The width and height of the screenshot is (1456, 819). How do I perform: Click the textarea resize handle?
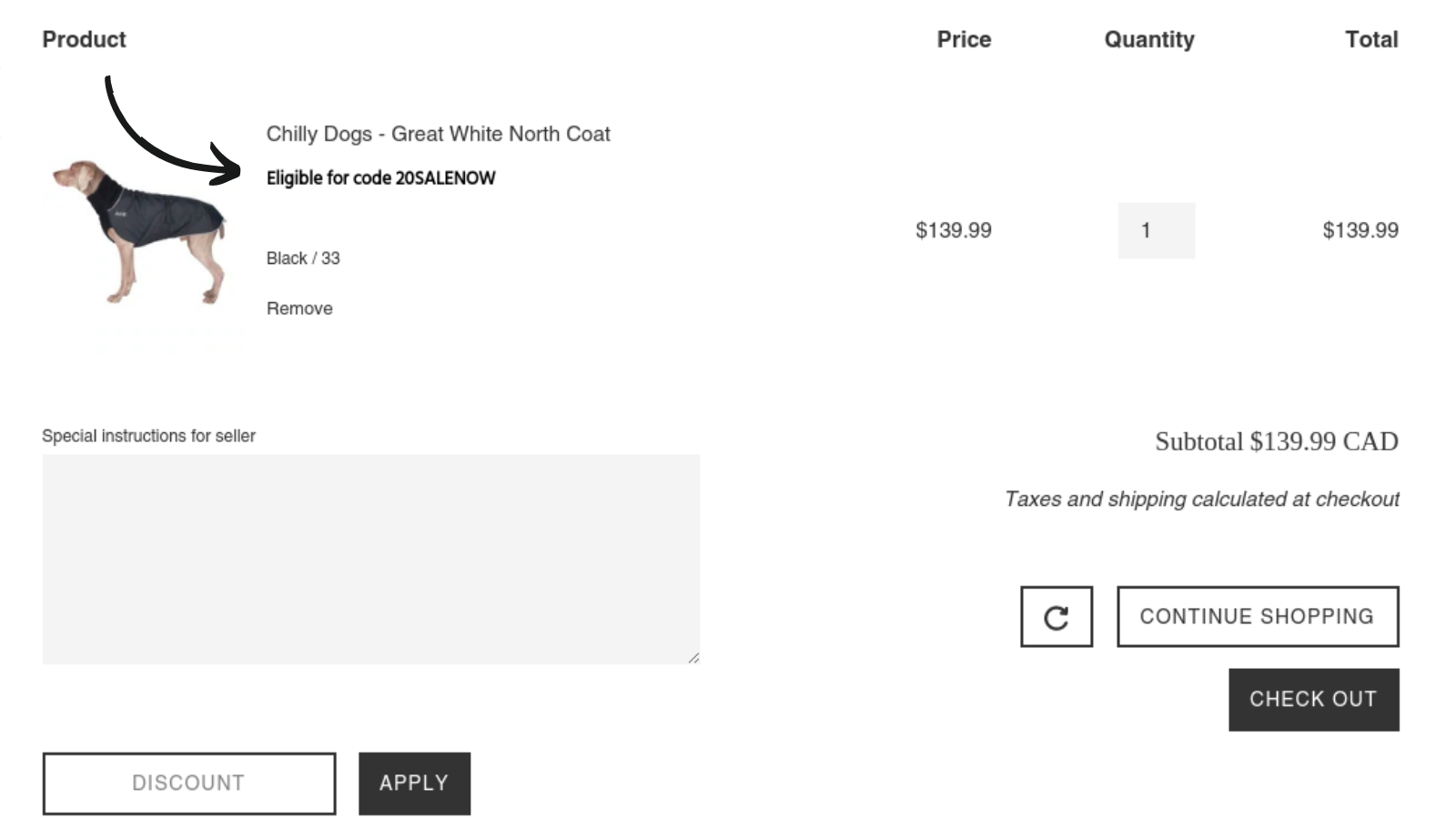(694, 657)
